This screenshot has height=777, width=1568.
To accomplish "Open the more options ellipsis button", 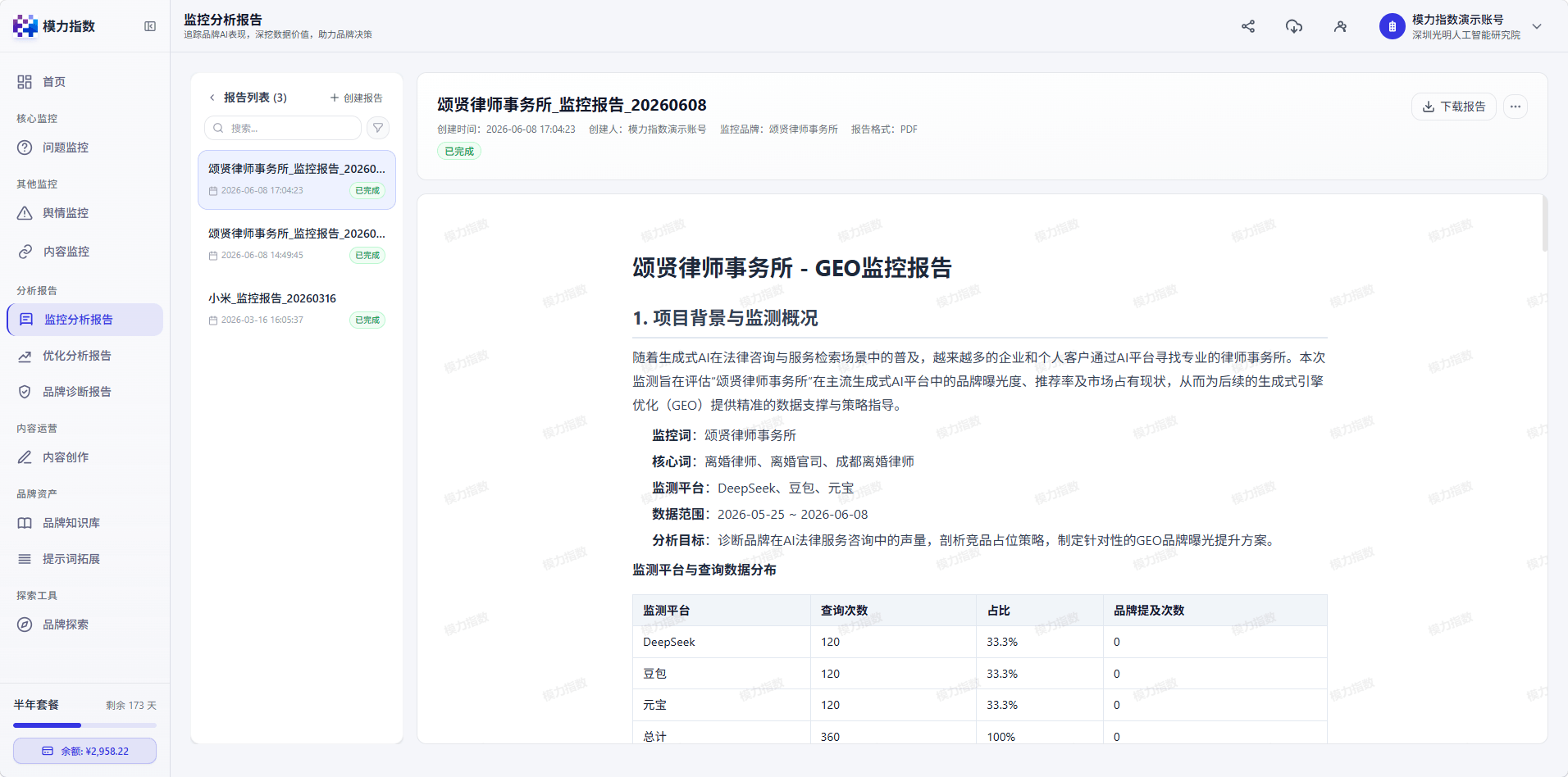I will point(1516,107).
